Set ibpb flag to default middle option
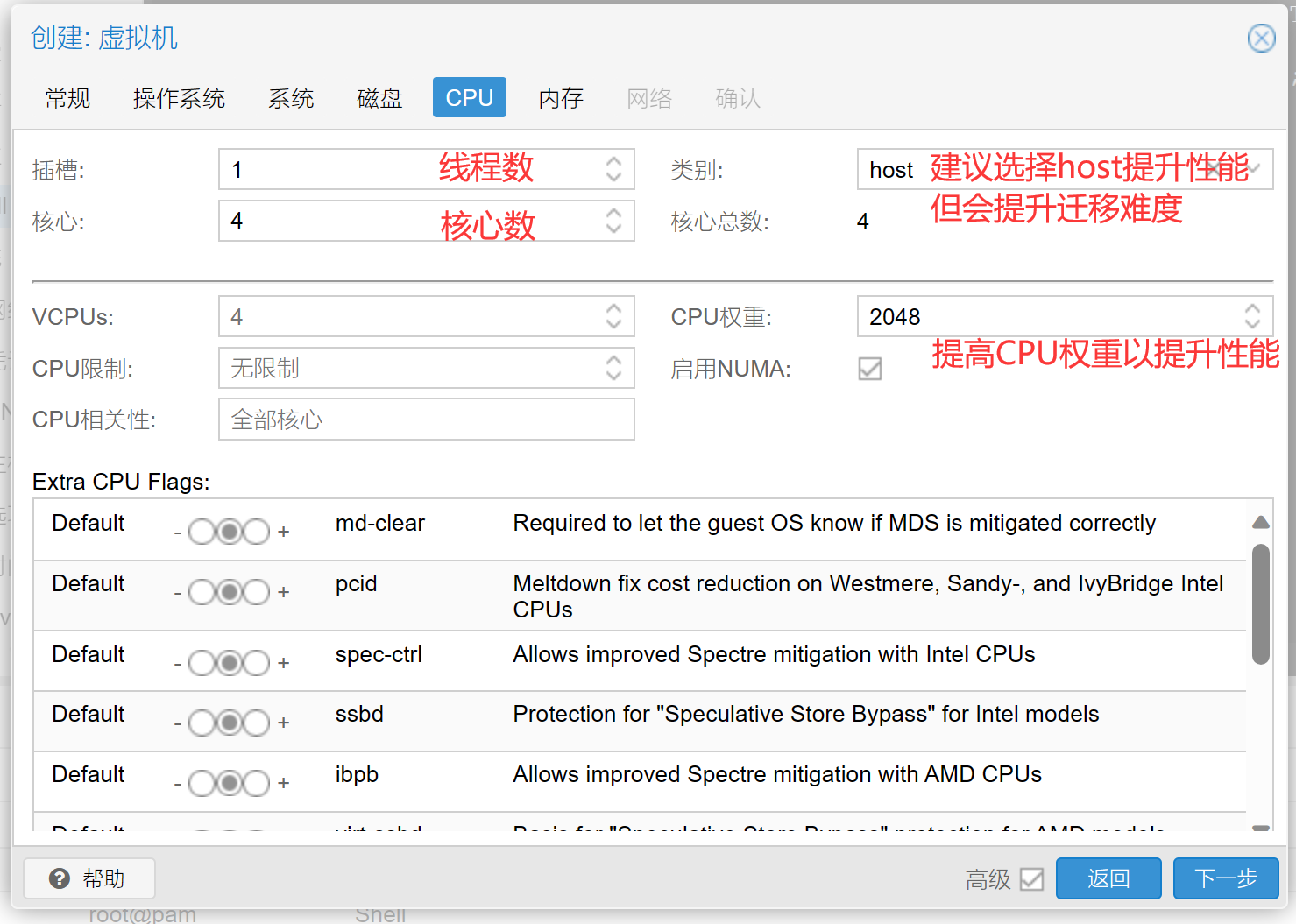Screen dimensions: 1296x924 point(230,783)
